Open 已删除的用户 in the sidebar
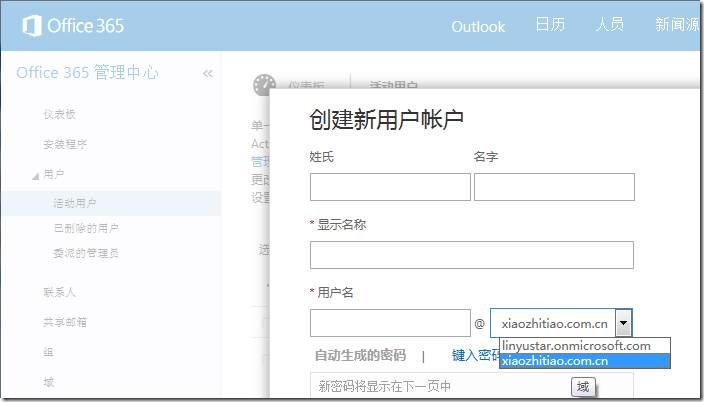 (x=86, y=228)
